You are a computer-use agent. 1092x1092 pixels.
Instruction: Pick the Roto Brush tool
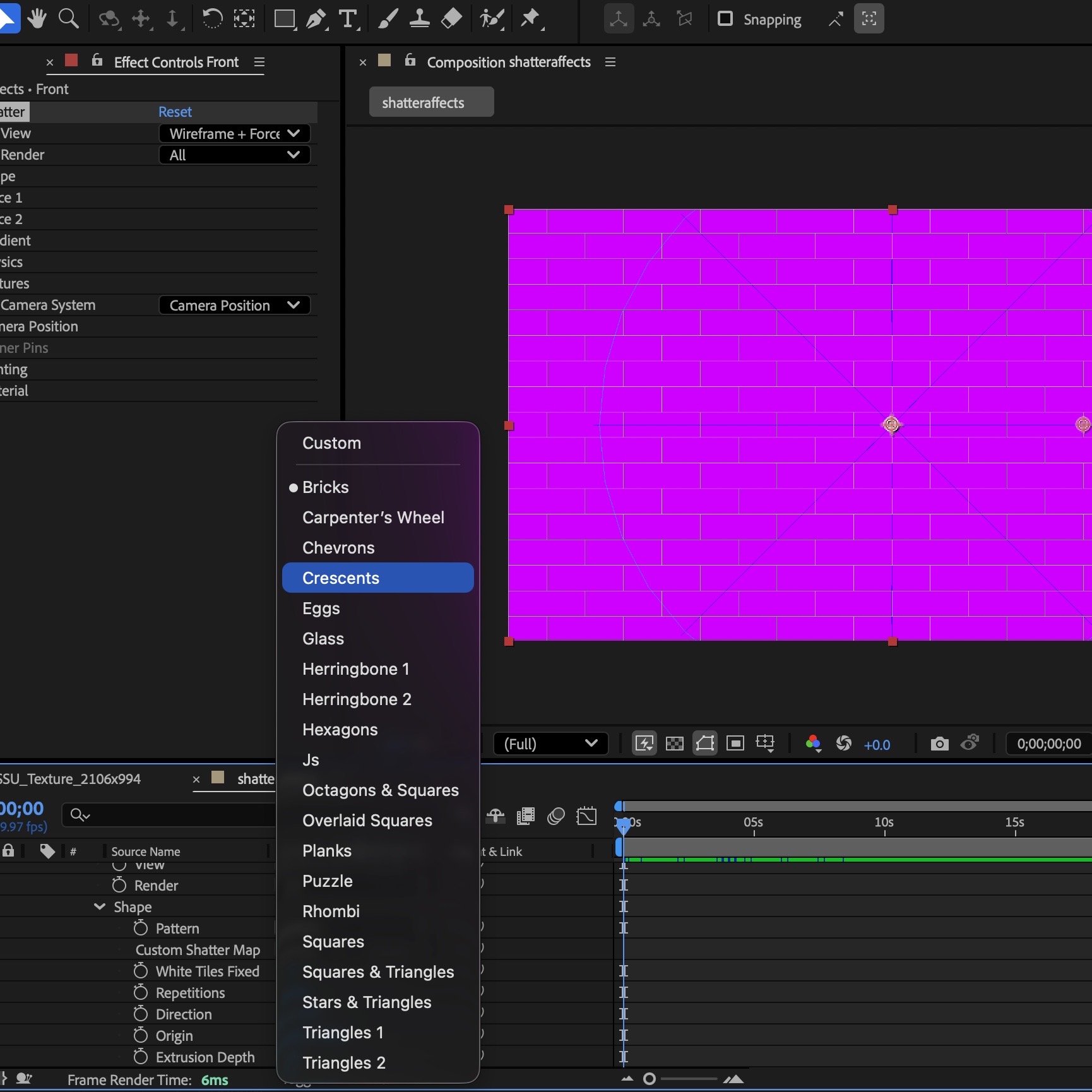(493, 19)
